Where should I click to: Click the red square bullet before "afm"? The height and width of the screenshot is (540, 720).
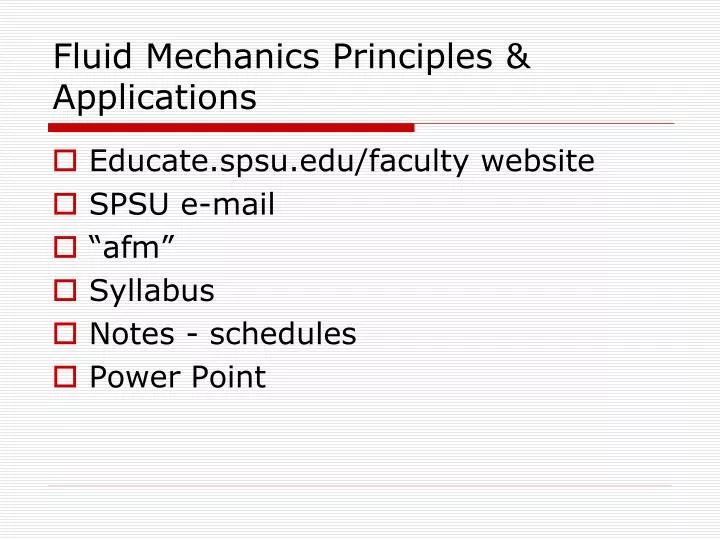coord(65,247)
